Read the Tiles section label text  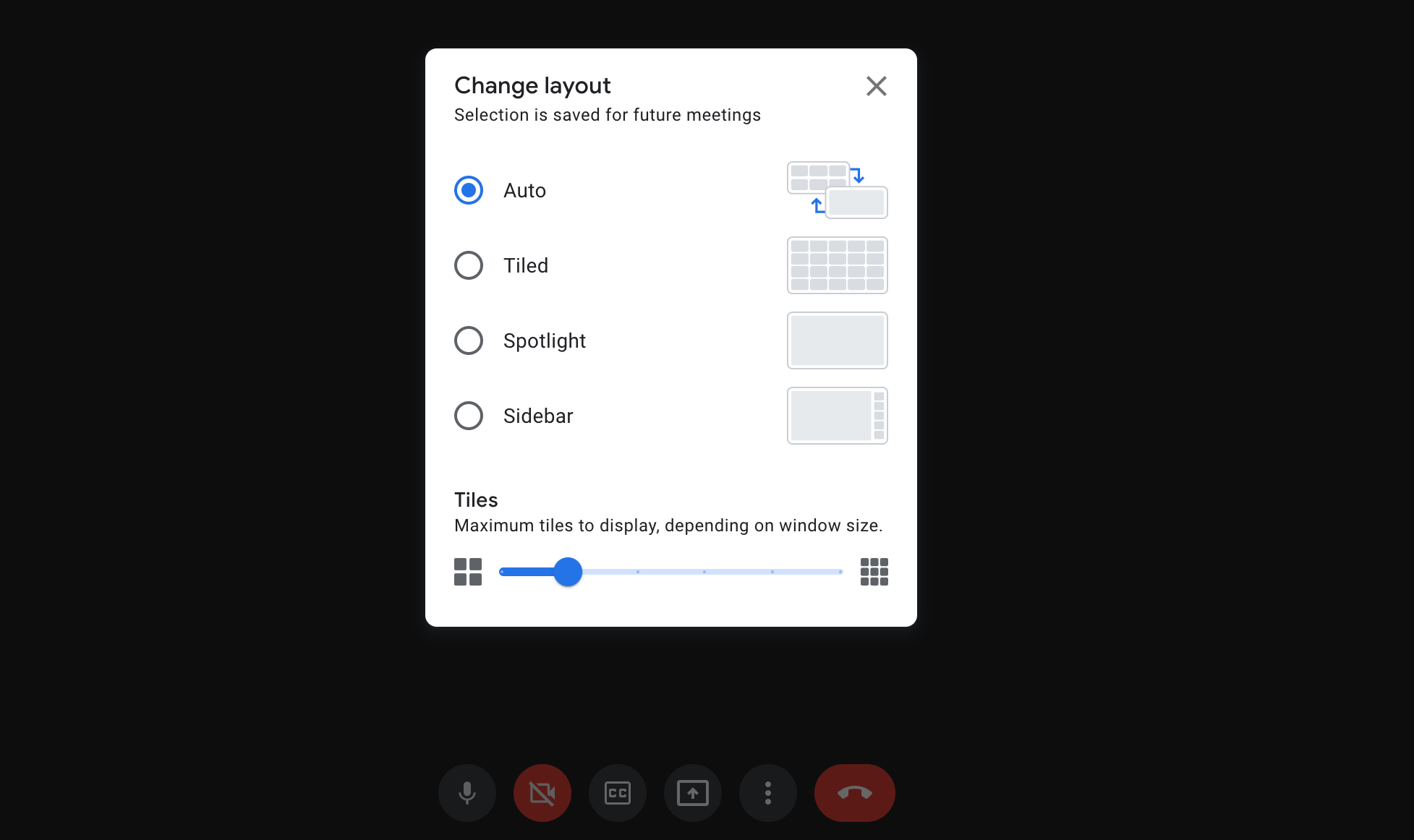click(x=477, y=499)
